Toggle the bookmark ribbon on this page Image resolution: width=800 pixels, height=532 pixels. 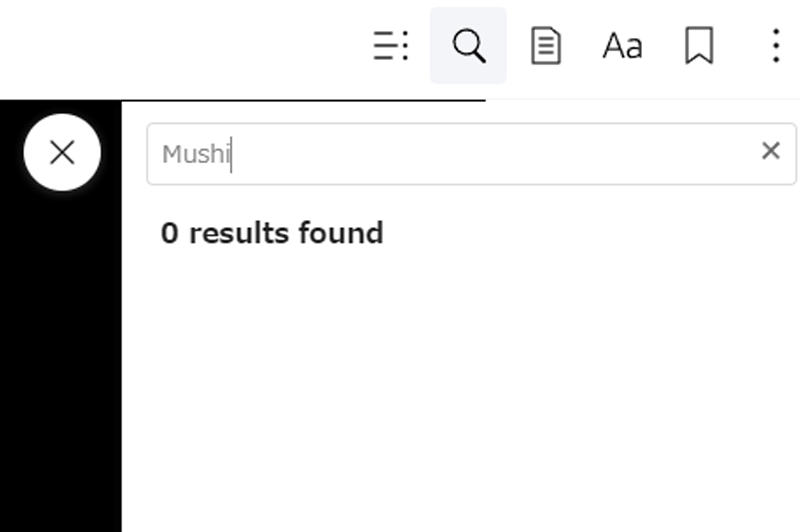coord(699,46)
